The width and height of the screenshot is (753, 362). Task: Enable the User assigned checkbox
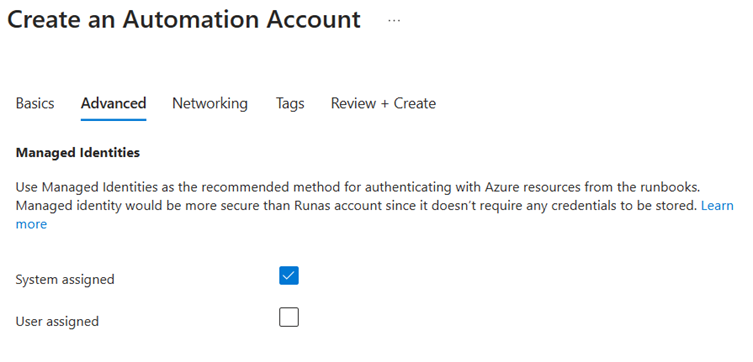[x=289, y=317]
